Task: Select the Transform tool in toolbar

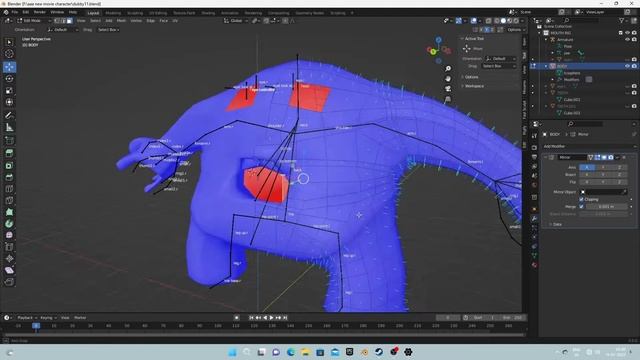Action: pyautogui.click(x=9, y=102)
